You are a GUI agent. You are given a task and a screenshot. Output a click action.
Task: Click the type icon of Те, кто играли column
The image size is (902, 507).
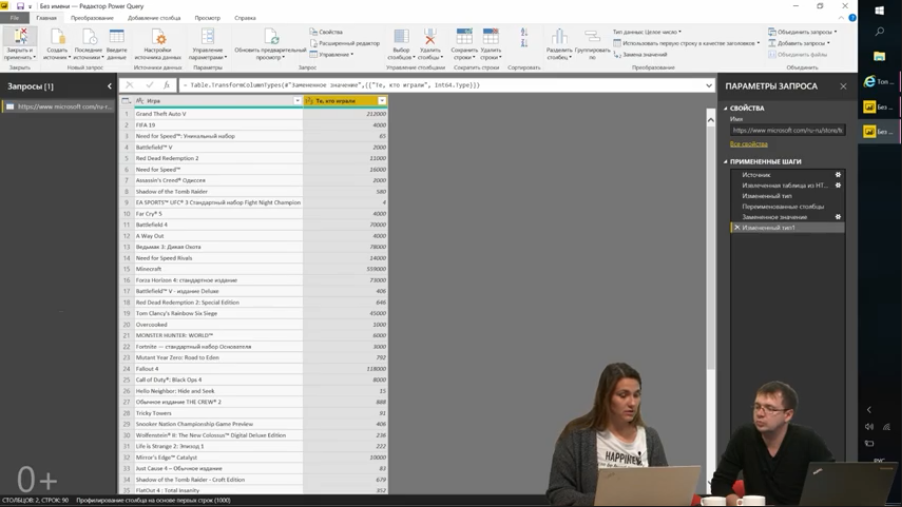(x=309, y=101)
